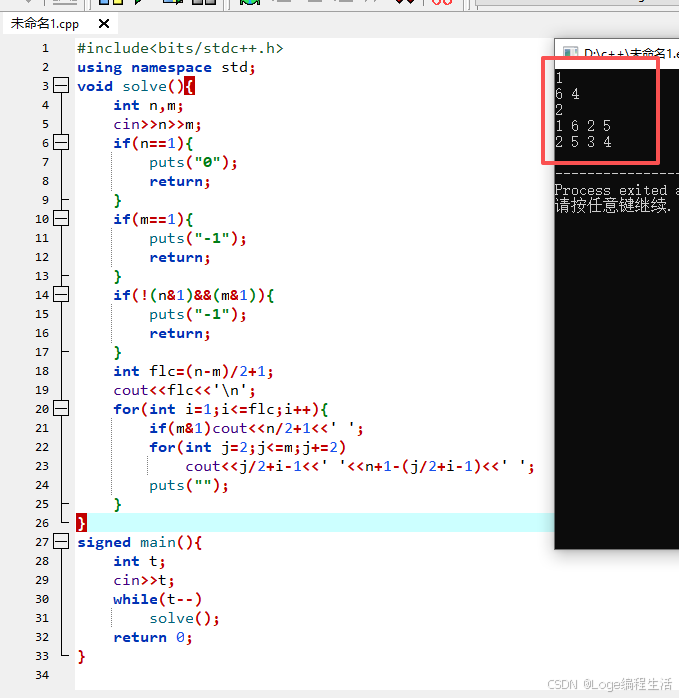Image resolution: width=679 pixels, height=698 pixels.
Task: Click the '1 6 2 5' output line in console
Action: [583, 126]
